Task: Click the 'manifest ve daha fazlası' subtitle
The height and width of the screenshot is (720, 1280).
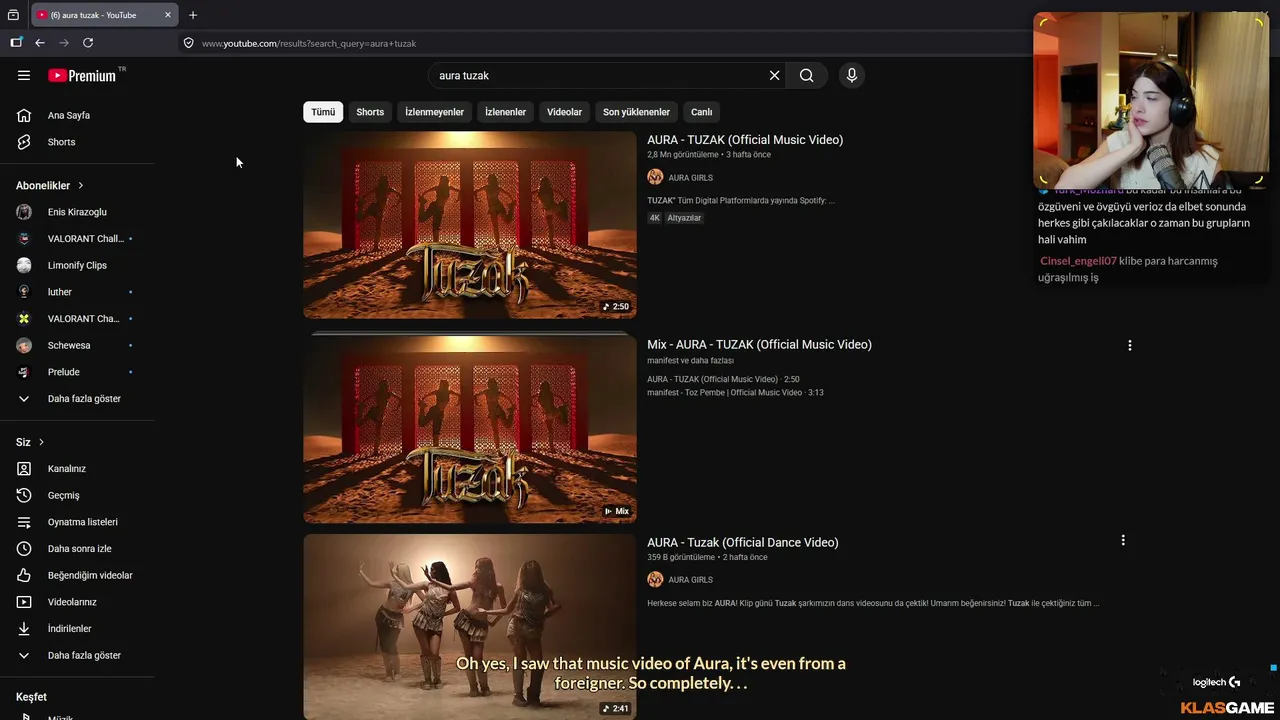Action: 690,360
